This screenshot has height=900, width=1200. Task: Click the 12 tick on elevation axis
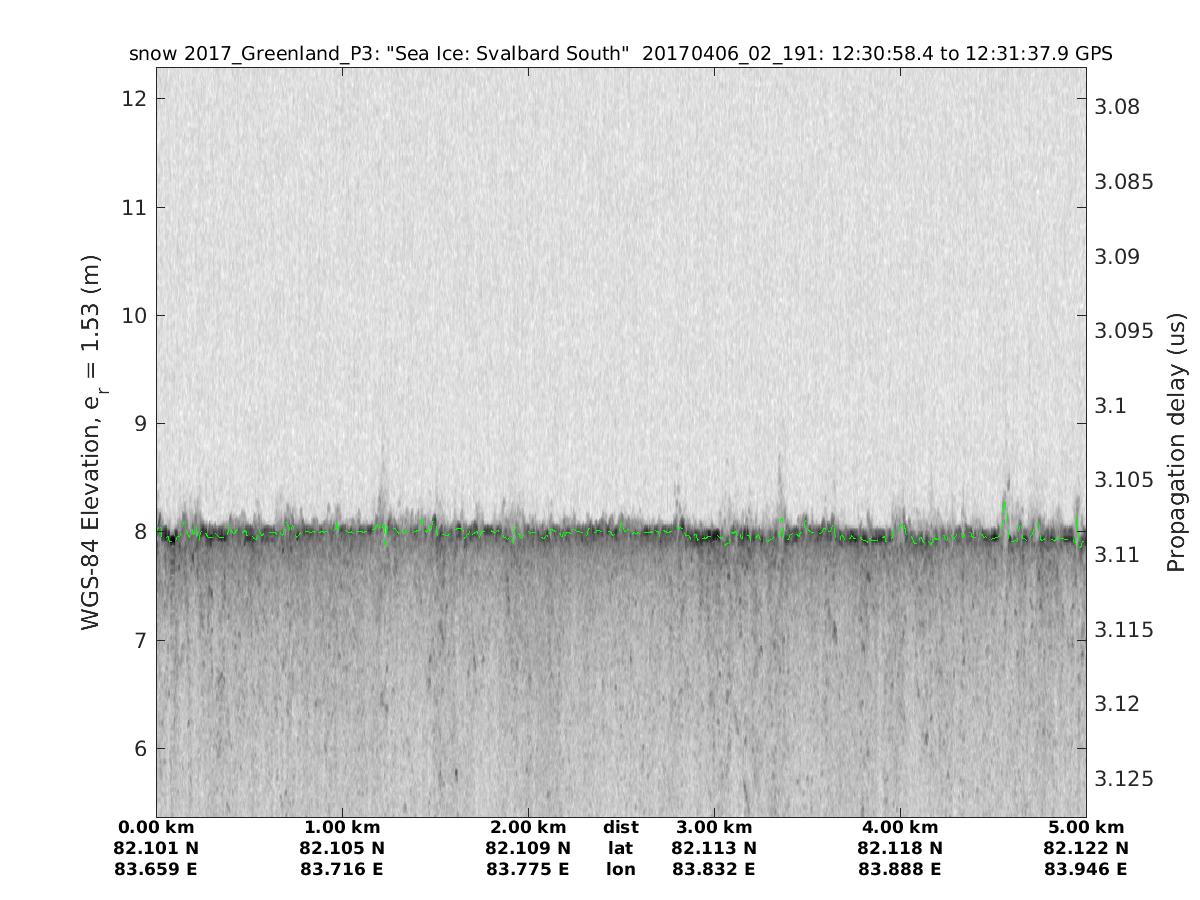[x=133, y=99]
